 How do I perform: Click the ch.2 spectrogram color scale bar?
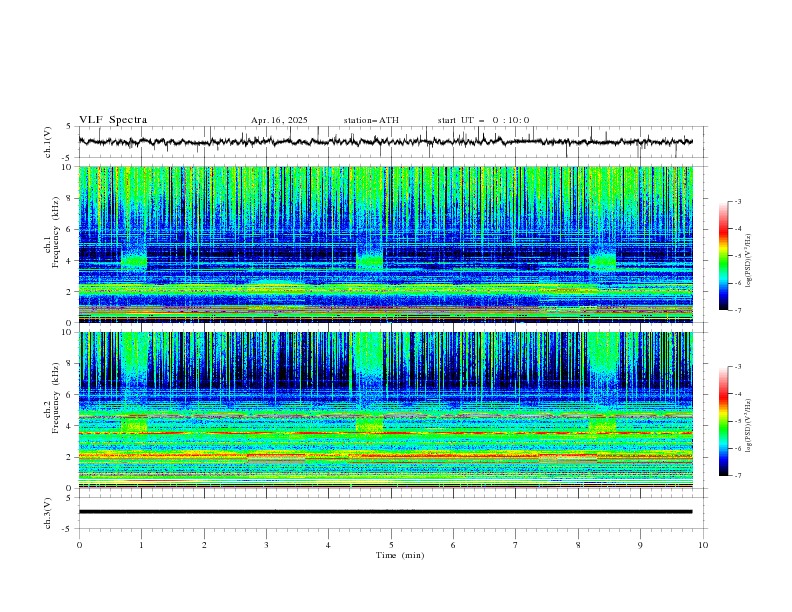[x=723, y=421]
